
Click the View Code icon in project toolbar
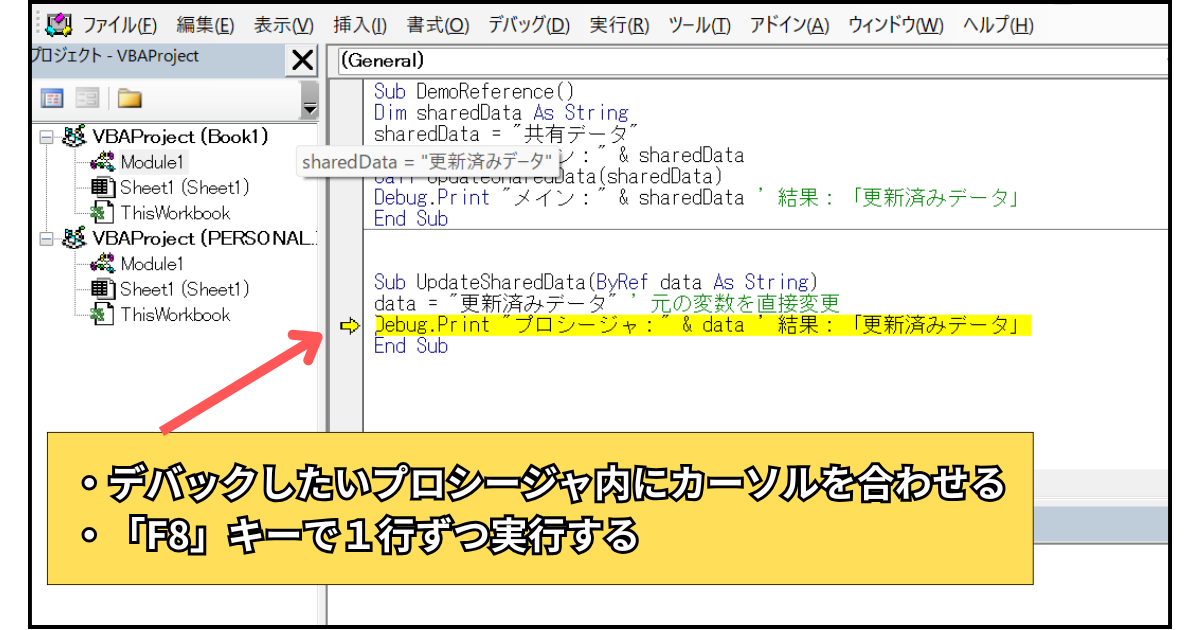[x=52, y=98]
